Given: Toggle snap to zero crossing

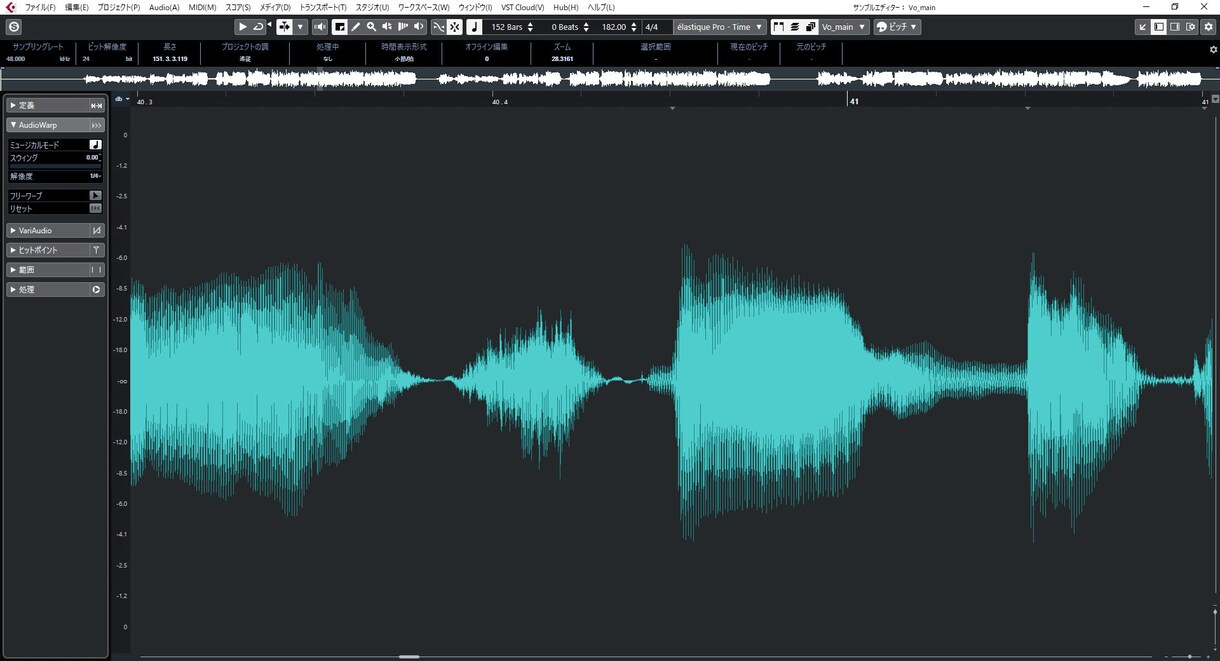Looking at the screenshot, I should click(x=439, y=27).
